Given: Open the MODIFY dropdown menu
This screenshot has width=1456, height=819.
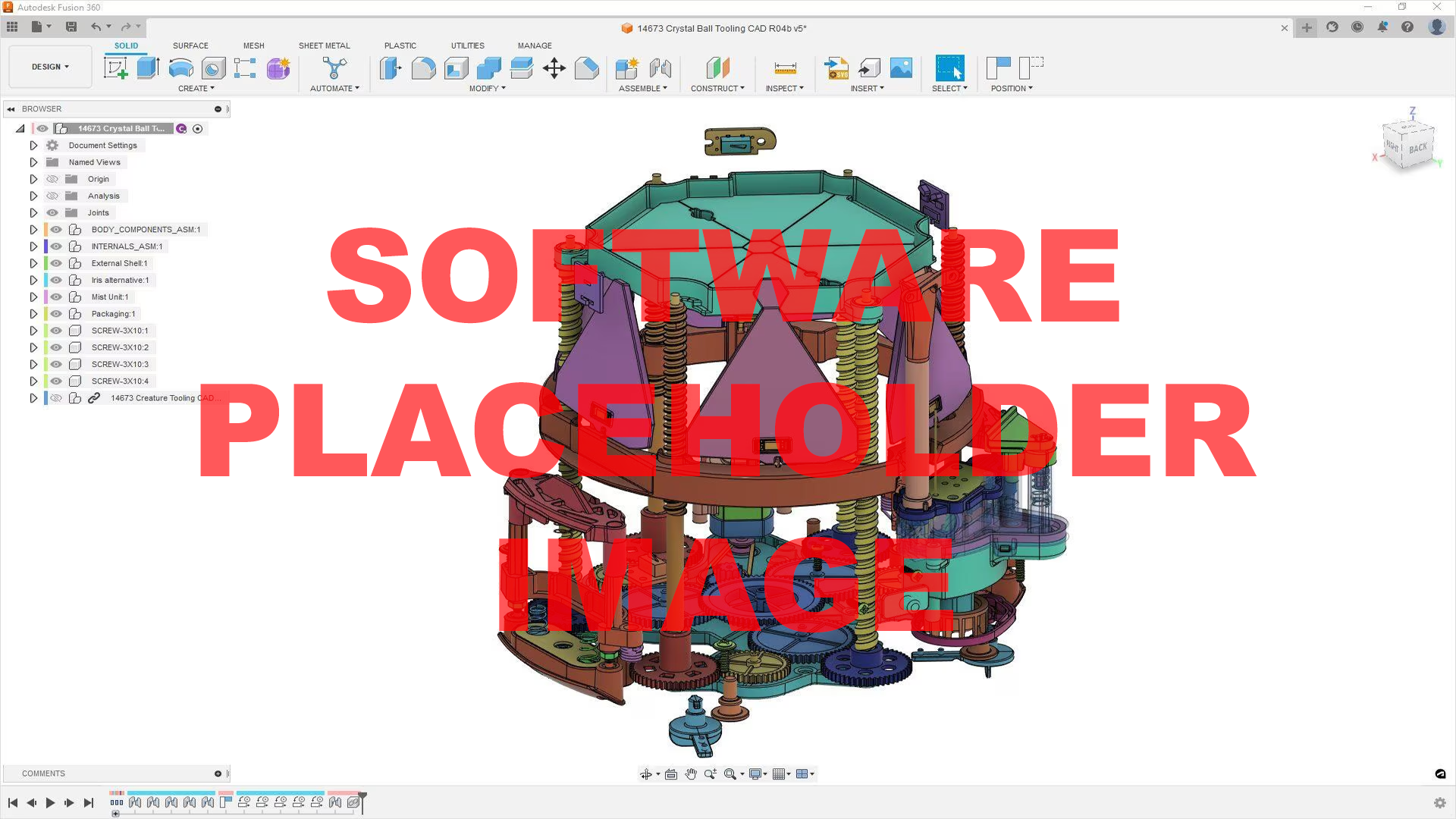Looking at the screenshot, I should coord(487,88).
